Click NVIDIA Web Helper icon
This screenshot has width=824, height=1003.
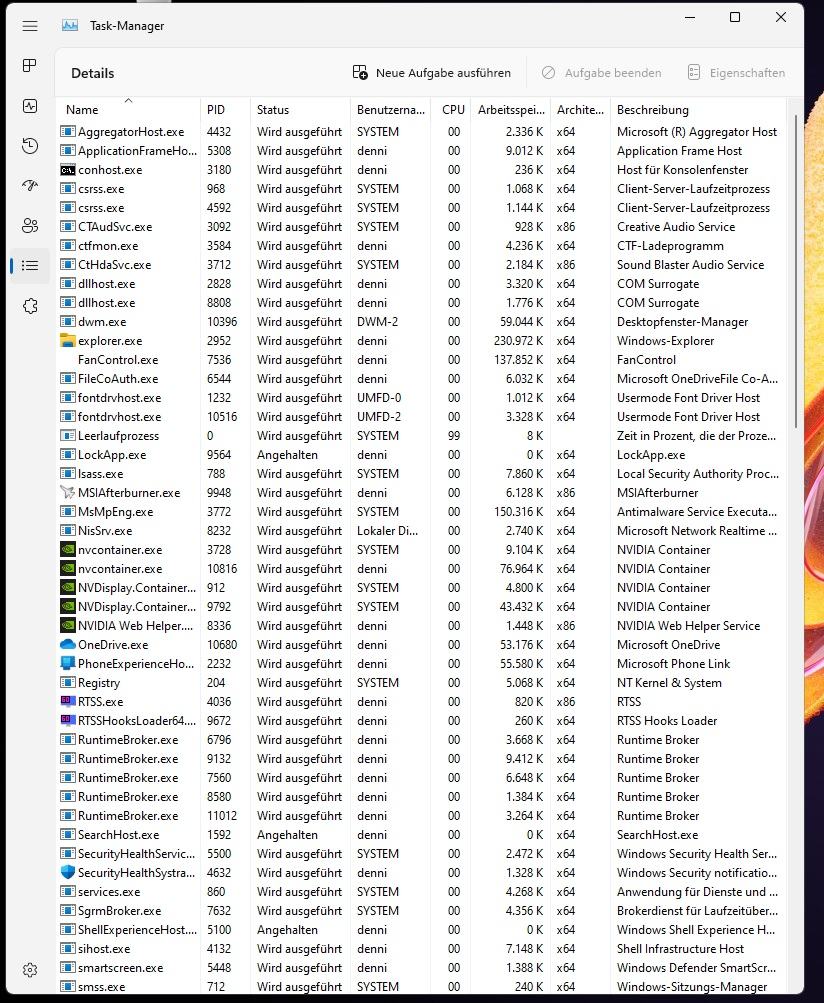[x=67, y=626]
